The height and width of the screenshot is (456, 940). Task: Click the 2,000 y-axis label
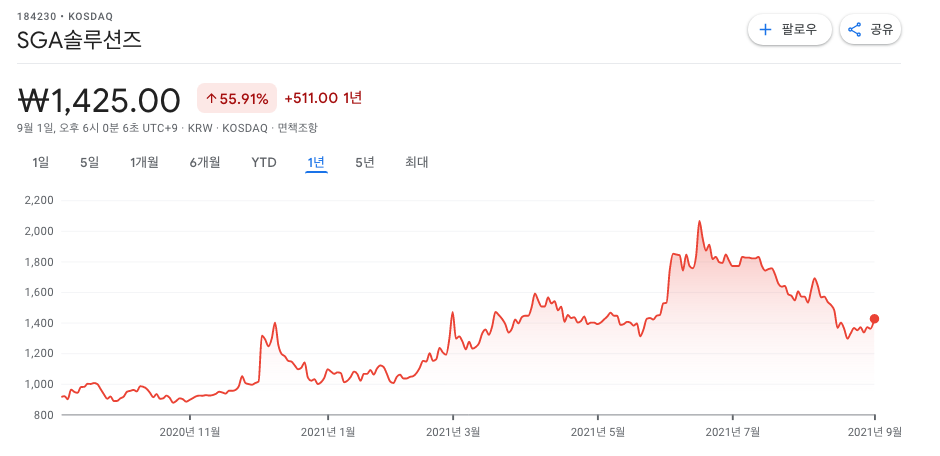[x=40, y=231]
